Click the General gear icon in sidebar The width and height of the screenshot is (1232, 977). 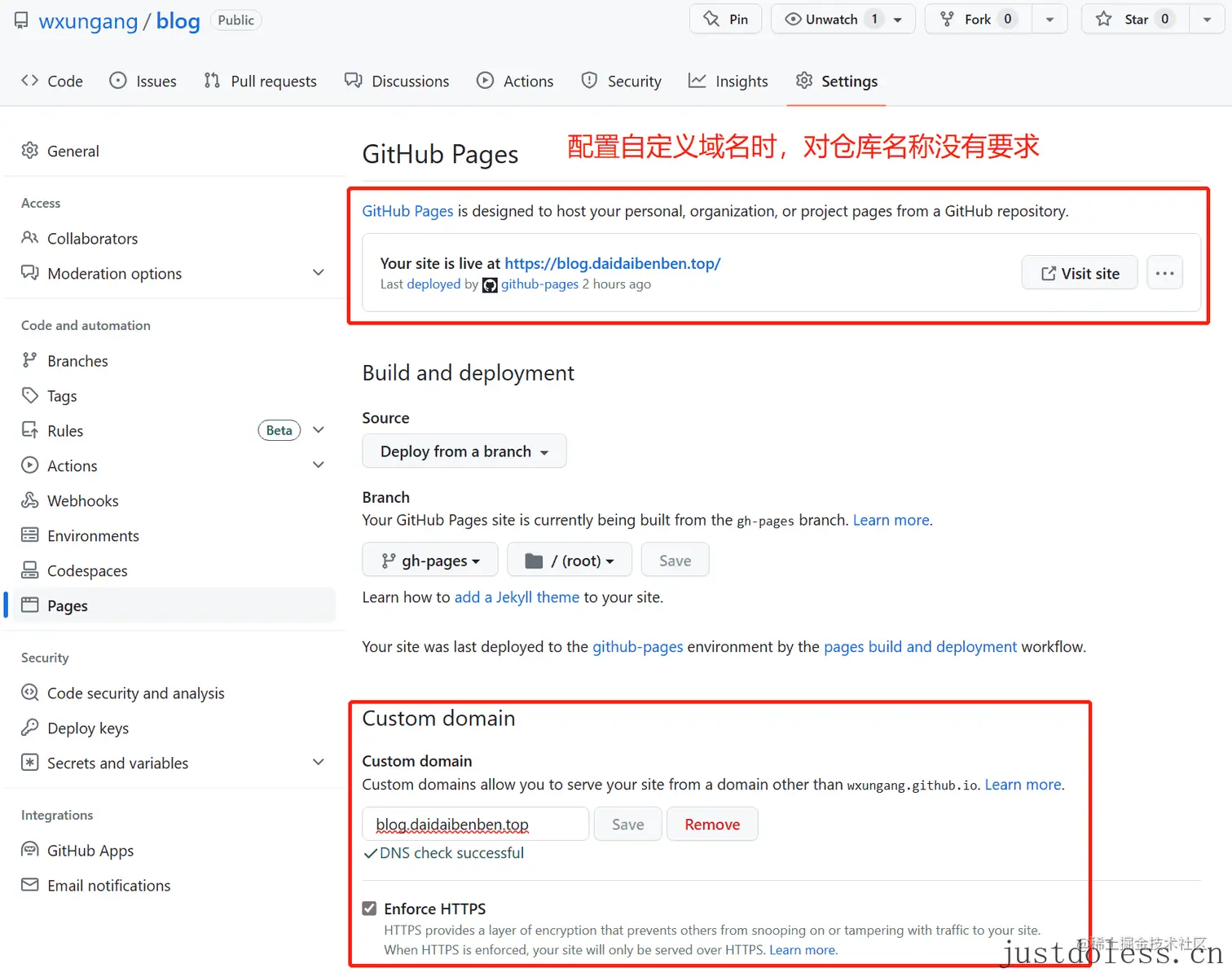point(30,150)
